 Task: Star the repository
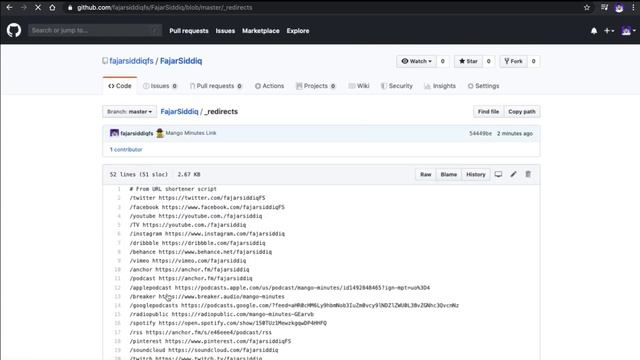click(x=468, y=61)
